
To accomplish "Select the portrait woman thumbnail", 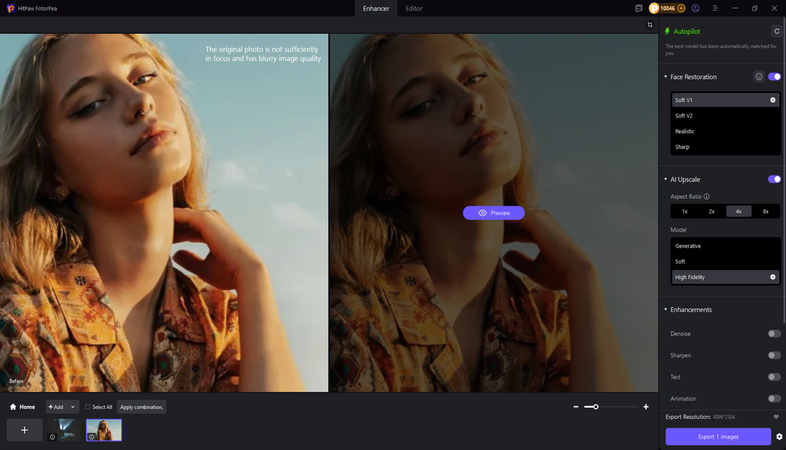I will [x=104, y=430].
